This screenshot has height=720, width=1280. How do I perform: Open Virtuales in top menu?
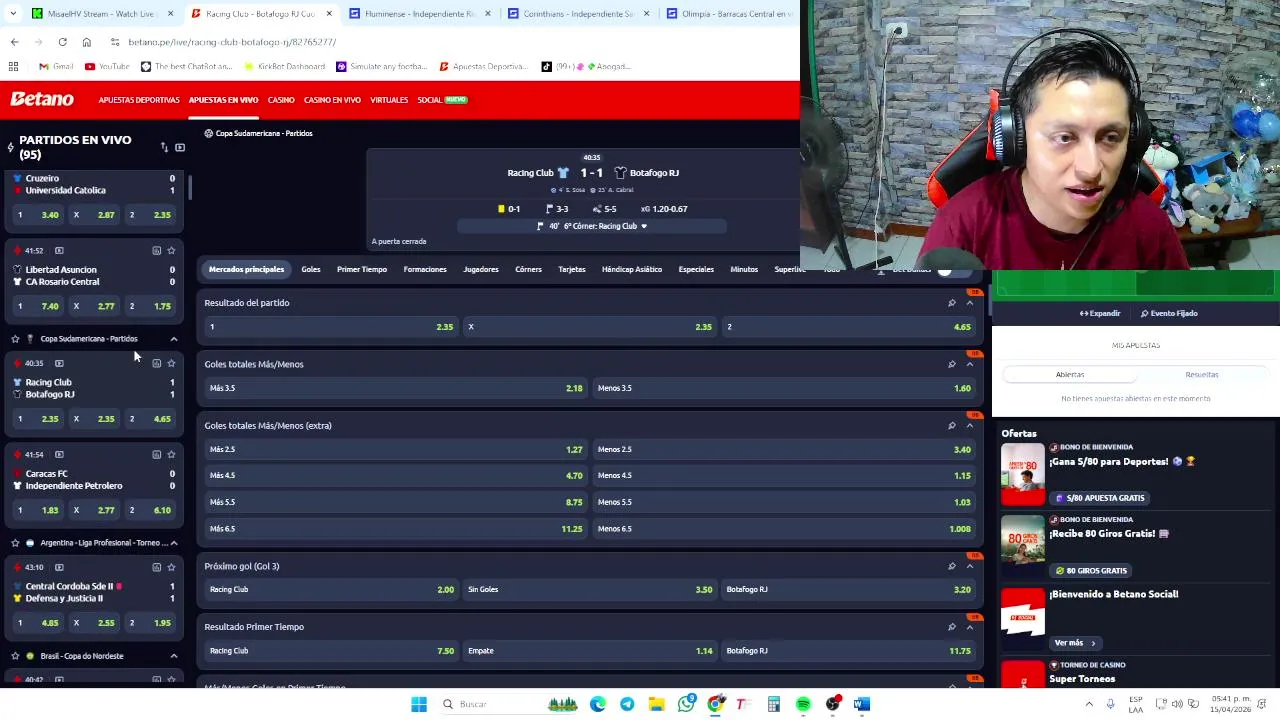click(x=389, y=100)
